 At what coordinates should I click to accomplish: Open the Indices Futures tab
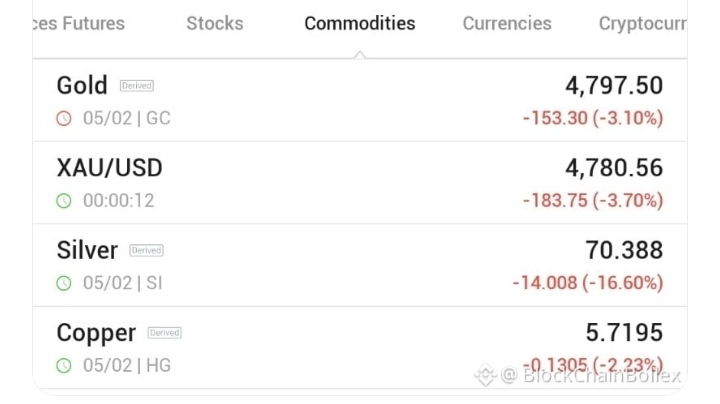pos(79,23)
